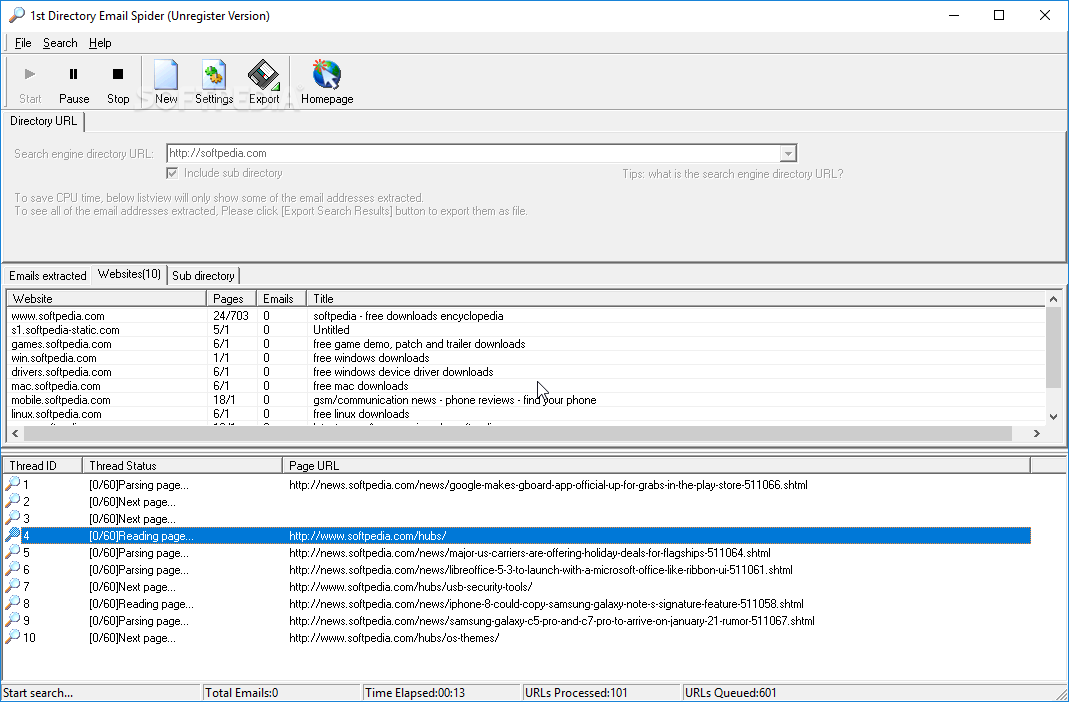
Task: Sort by the Website column header
Action: tap(106, 299)
